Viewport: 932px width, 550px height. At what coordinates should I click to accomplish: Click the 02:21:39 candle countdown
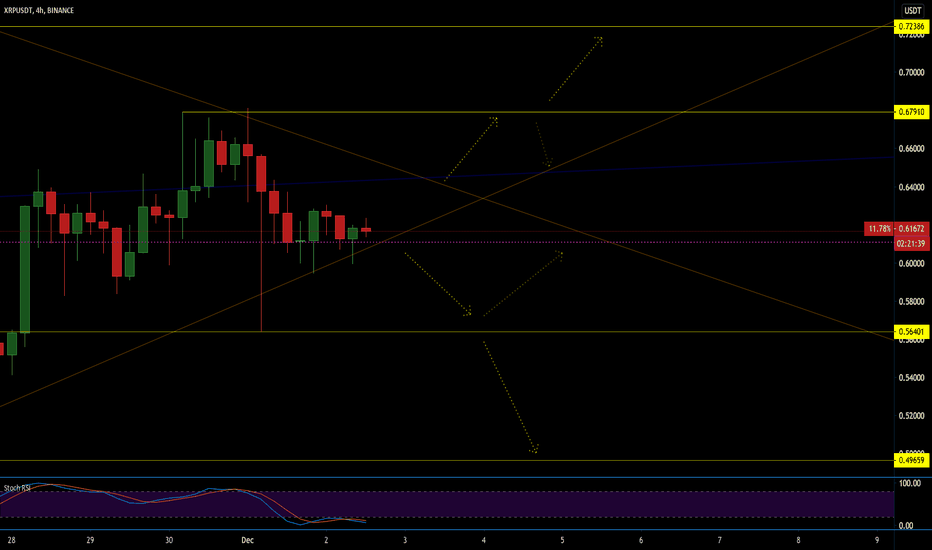click(911, 244)
